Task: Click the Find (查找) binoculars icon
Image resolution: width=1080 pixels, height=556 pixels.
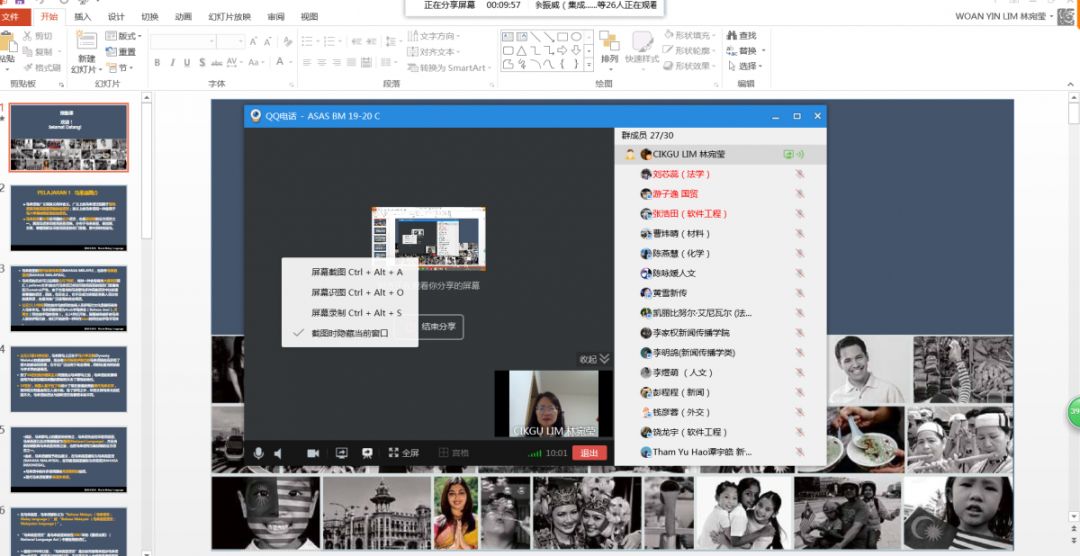Action: [x=733, y=36]
